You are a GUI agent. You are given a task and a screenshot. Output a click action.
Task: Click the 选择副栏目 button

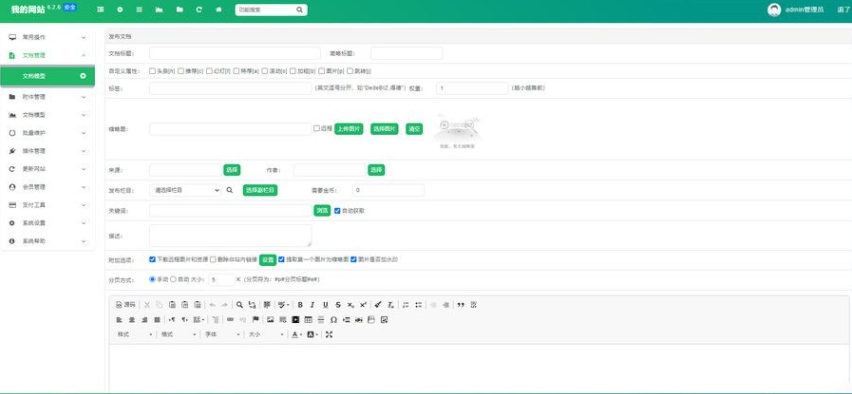tap(260, 190)
